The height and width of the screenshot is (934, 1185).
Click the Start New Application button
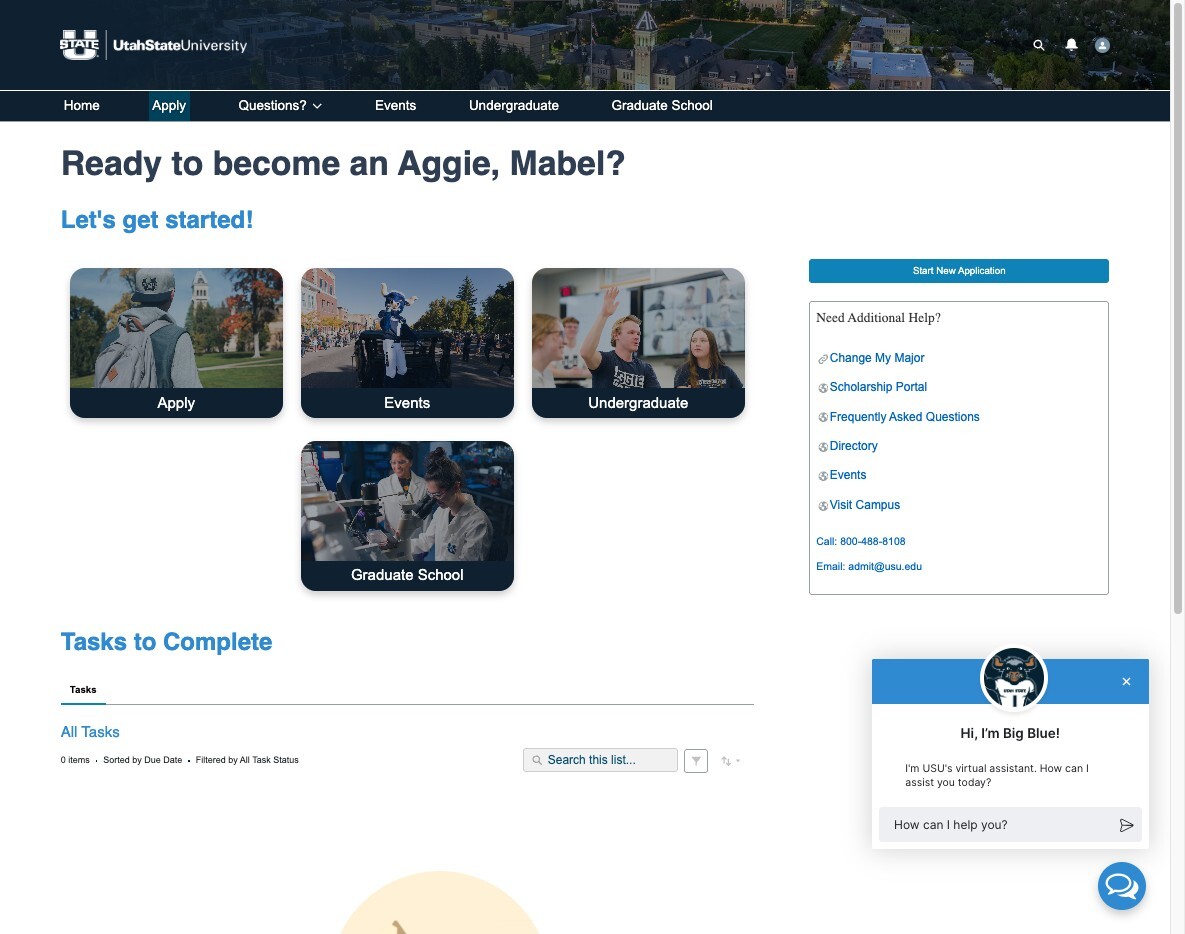tap(957, 270)
